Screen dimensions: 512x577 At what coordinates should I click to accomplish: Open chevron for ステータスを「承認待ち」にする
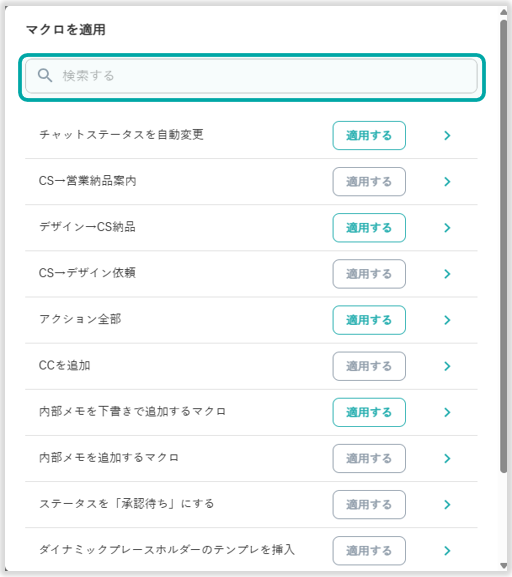point(447,505)
